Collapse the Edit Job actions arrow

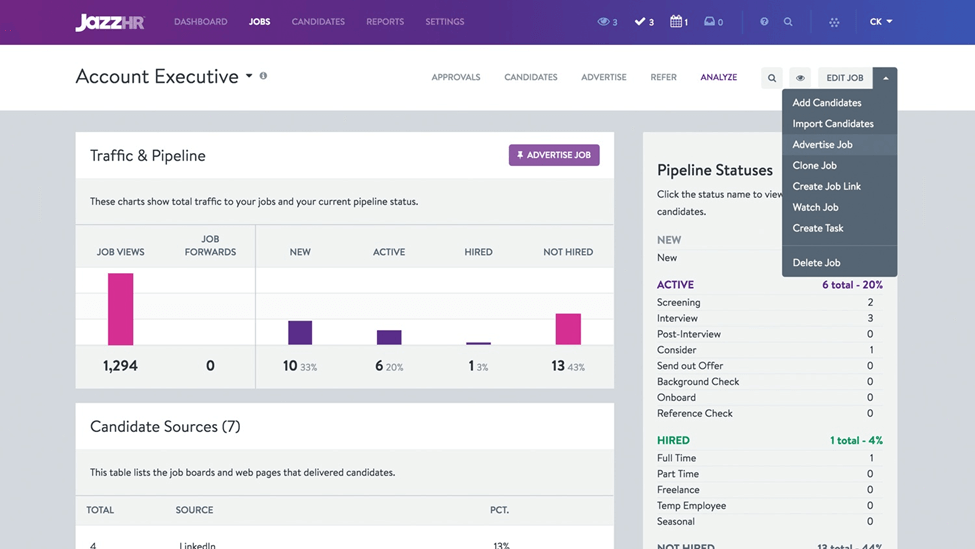click(x=885, y=78)
